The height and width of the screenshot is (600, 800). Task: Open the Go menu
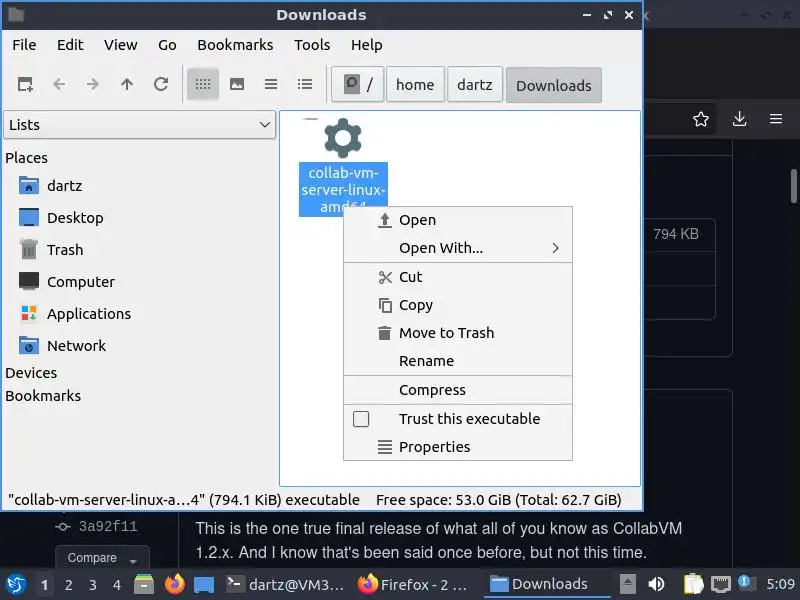pos(167,45)
